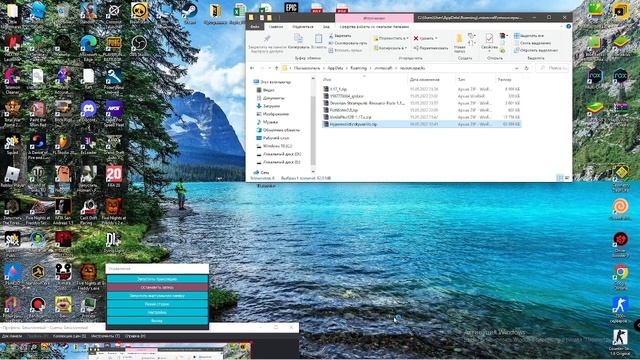The image size is (640, 360).
Task: Select the Devonian Steampunk Resource Pack file
Action: [x=364, y=103]
